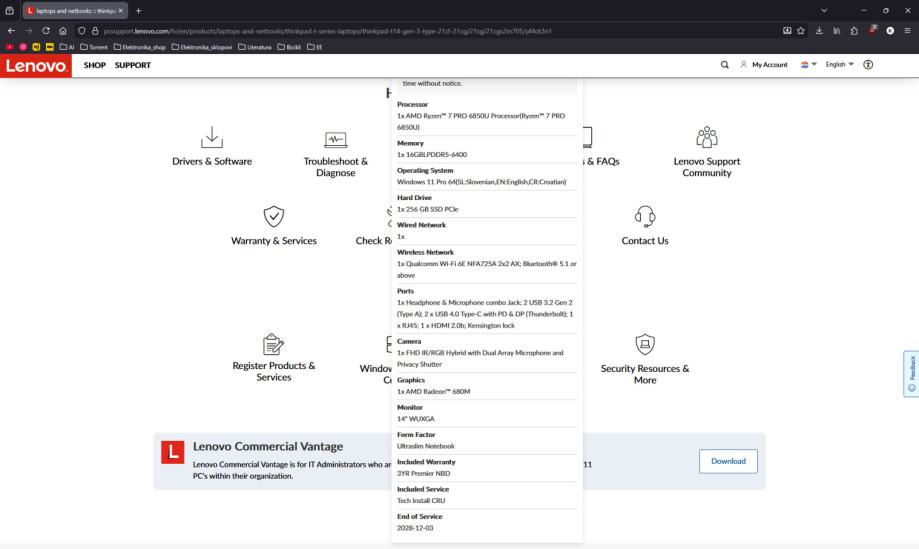
Task: Click the search magnifier icon
Action: point(725,65)
